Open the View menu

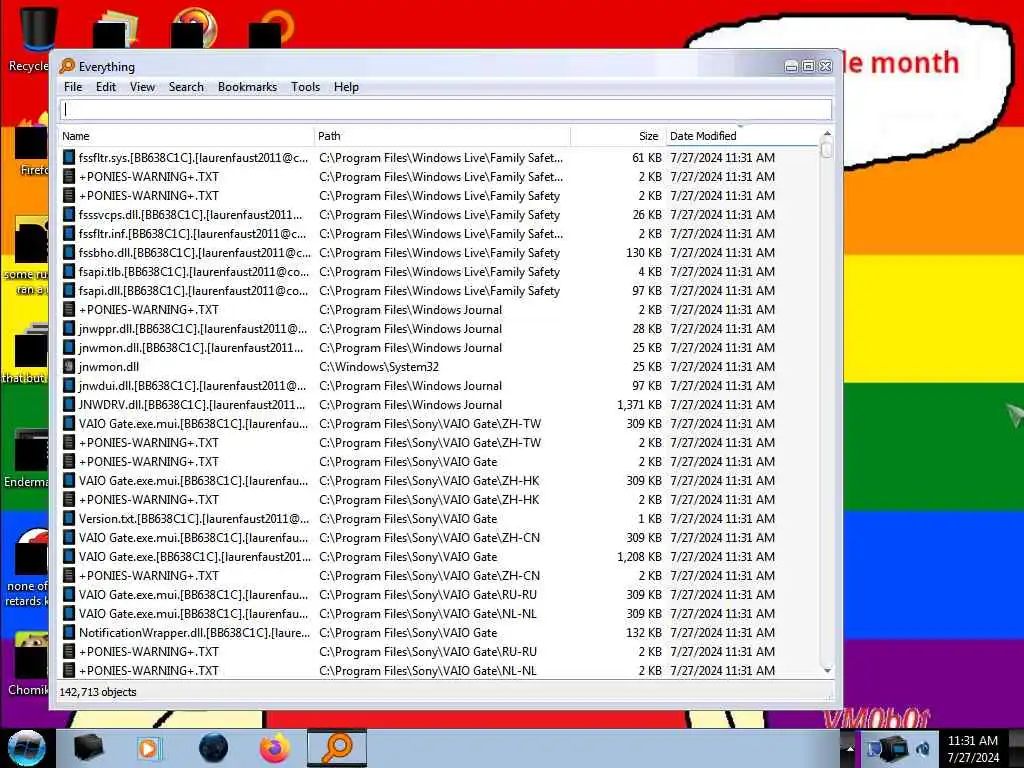click(x=142, y=87)
